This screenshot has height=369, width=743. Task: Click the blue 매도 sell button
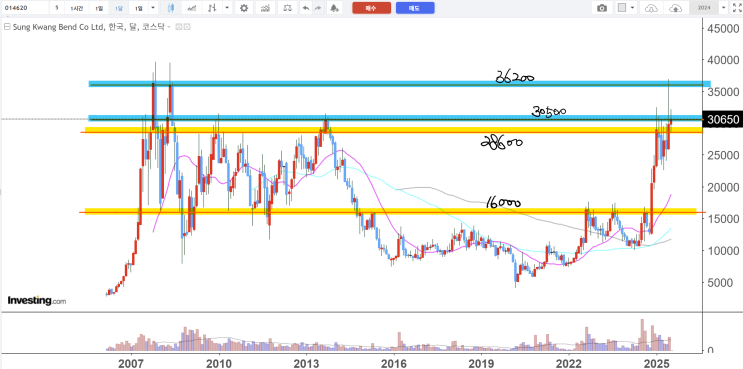pos(415,8)
